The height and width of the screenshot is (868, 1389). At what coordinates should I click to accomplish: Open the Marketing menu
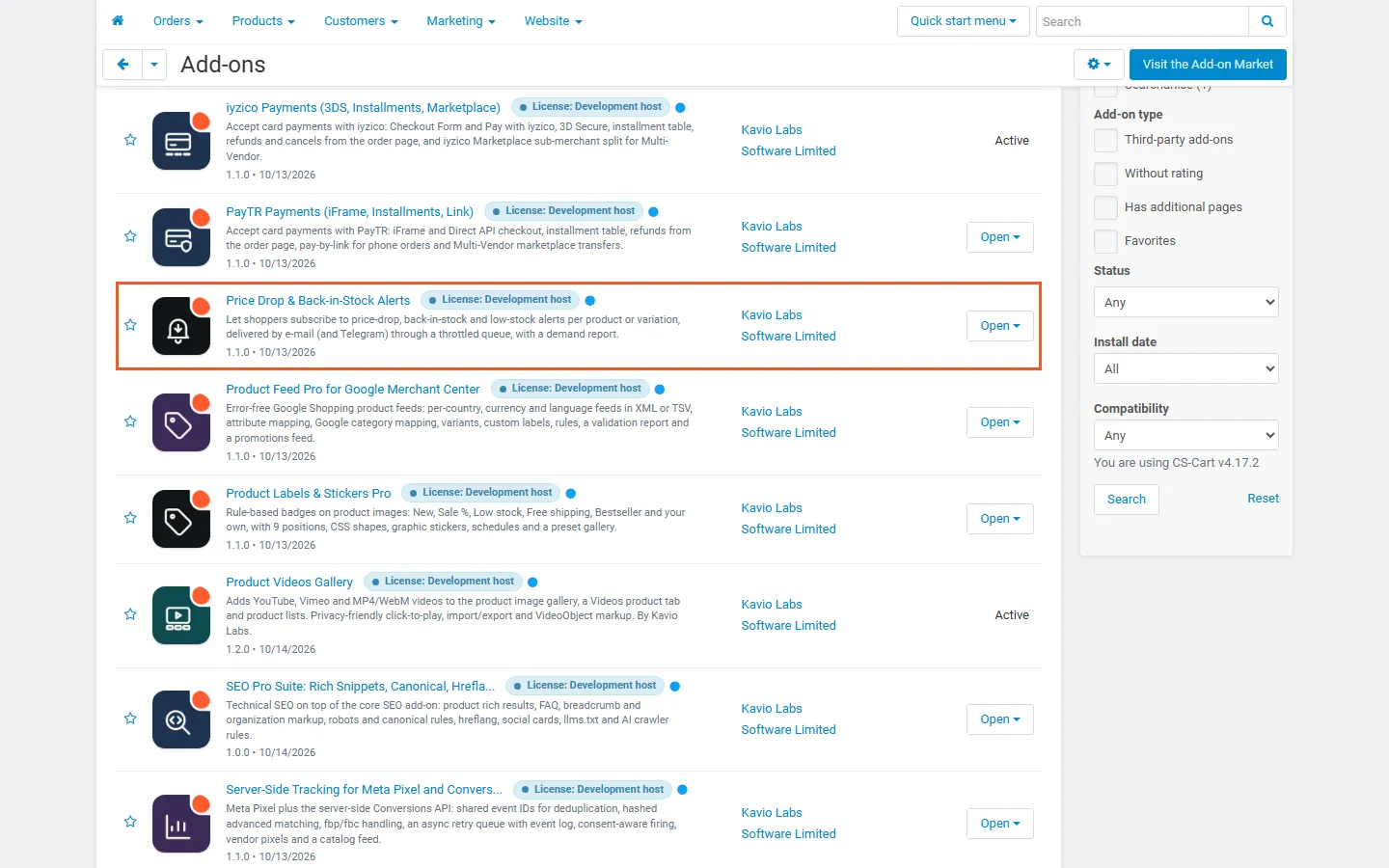point(461,21)
